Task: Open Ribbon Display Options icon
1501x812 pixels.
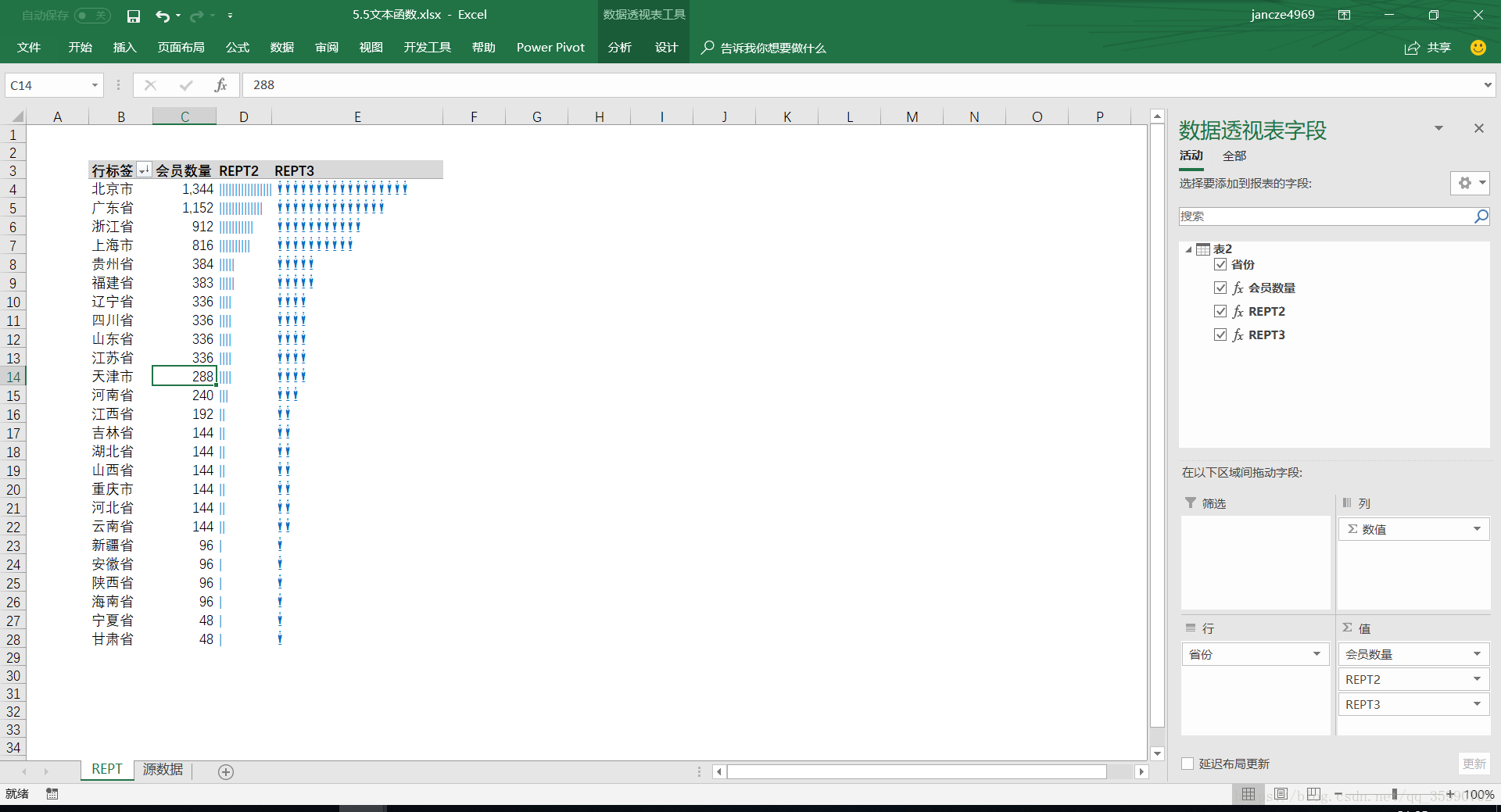Action: click(1345, 15)
